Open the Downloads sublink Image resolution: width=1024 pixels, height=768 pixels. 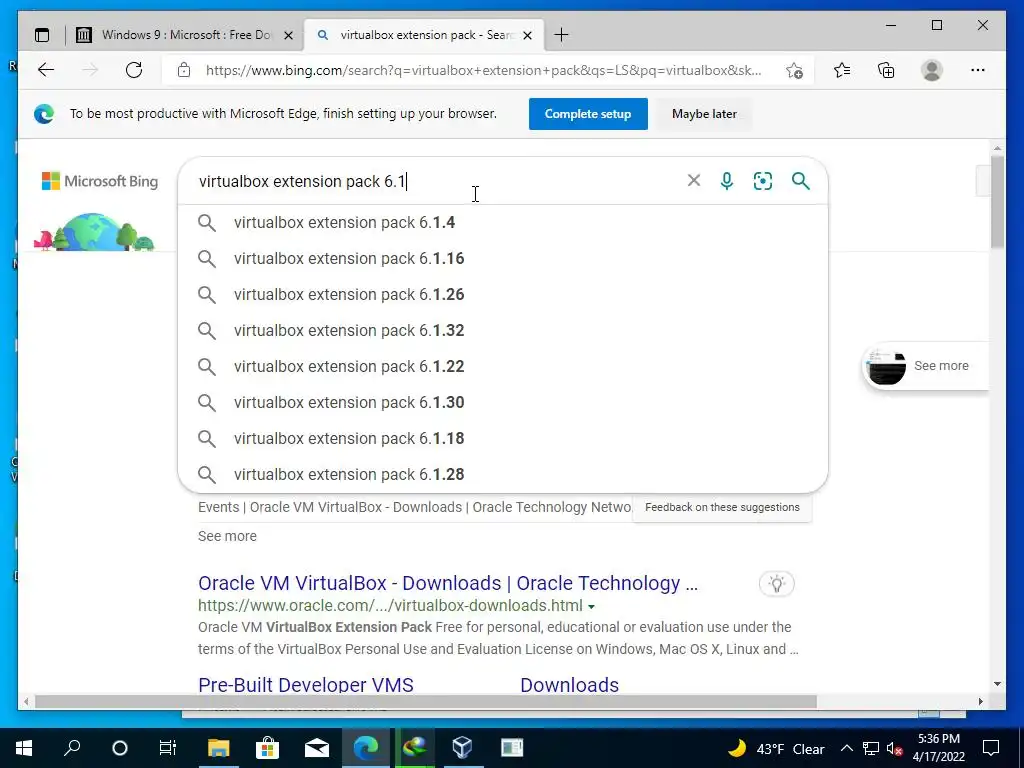569,684
